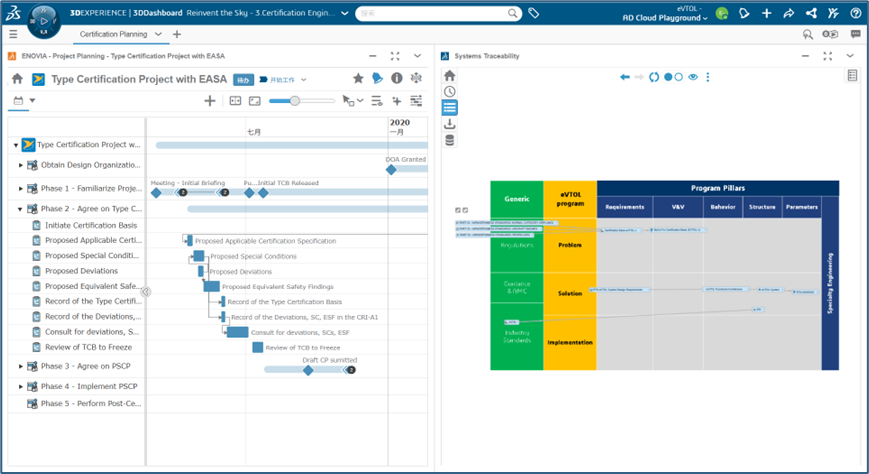869x474 pixels.
Task: Toggle the eye visibility icon in Traceability toolbar
Action: 693,77
